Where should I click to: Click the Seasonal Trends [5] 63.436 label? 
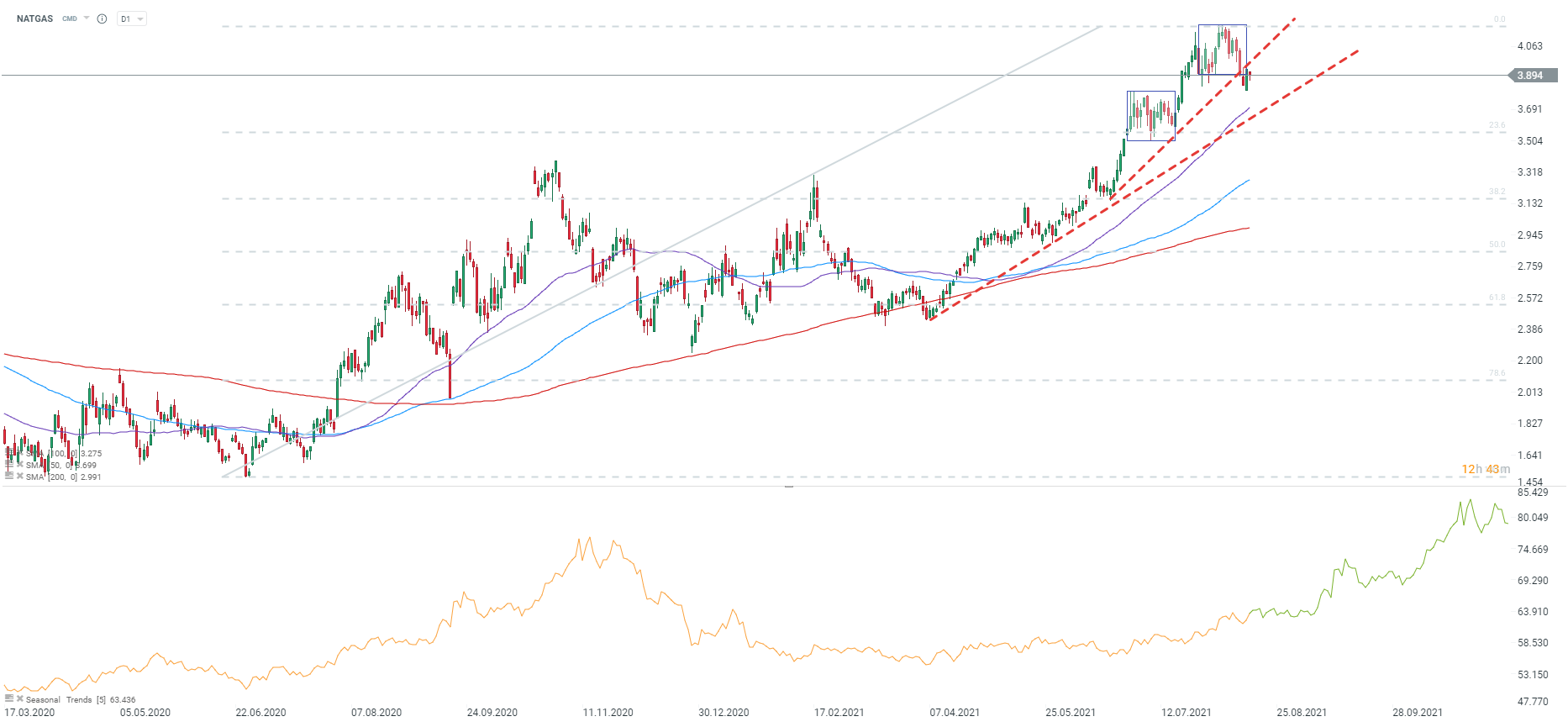(x=81, y=699)
